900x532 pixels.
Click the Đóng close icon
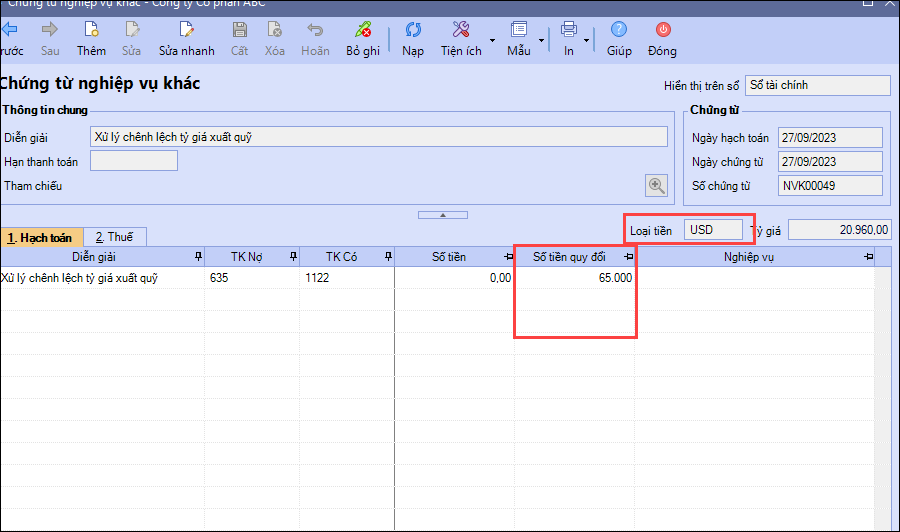(662, 30)
